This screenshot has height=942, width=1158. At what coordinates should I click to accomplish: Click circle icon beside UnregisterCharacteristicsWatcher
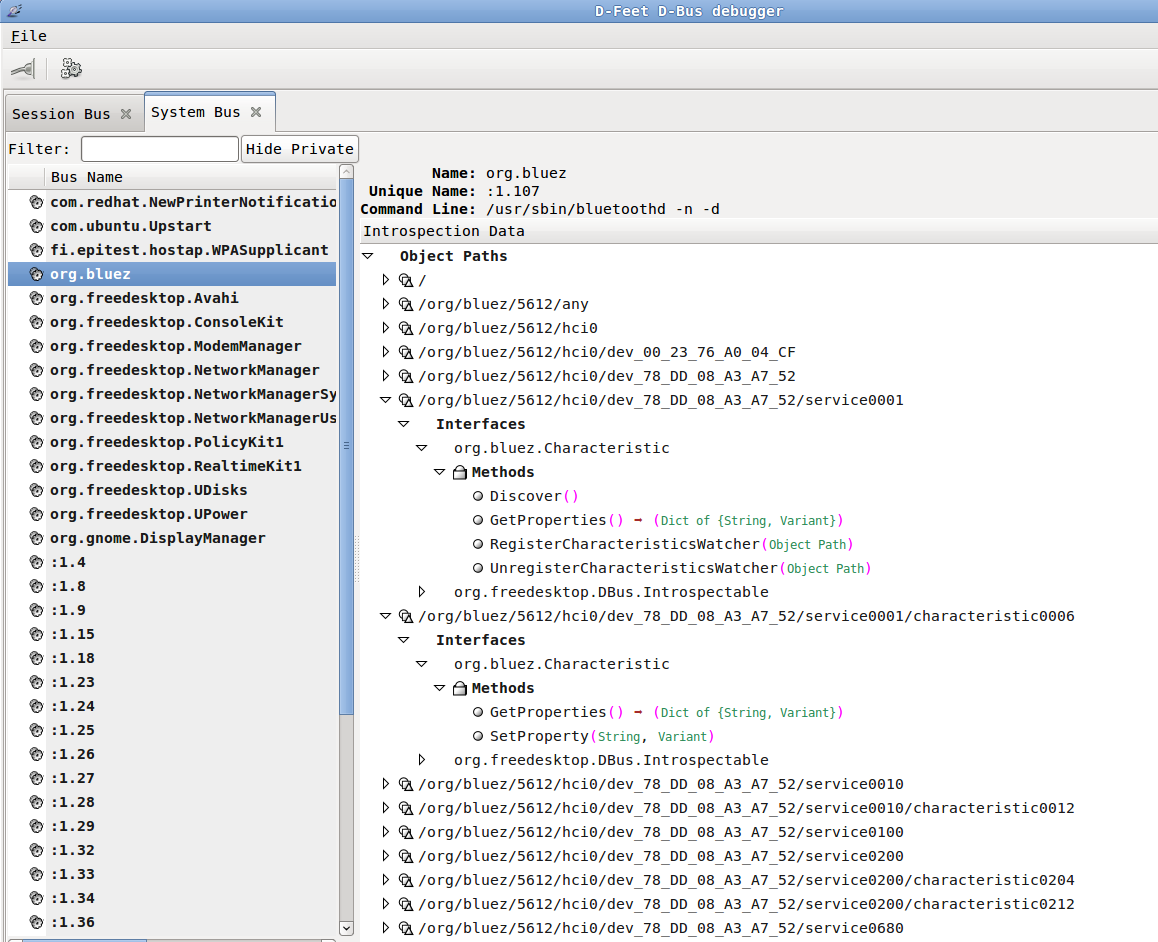click(x=478, y=568)
